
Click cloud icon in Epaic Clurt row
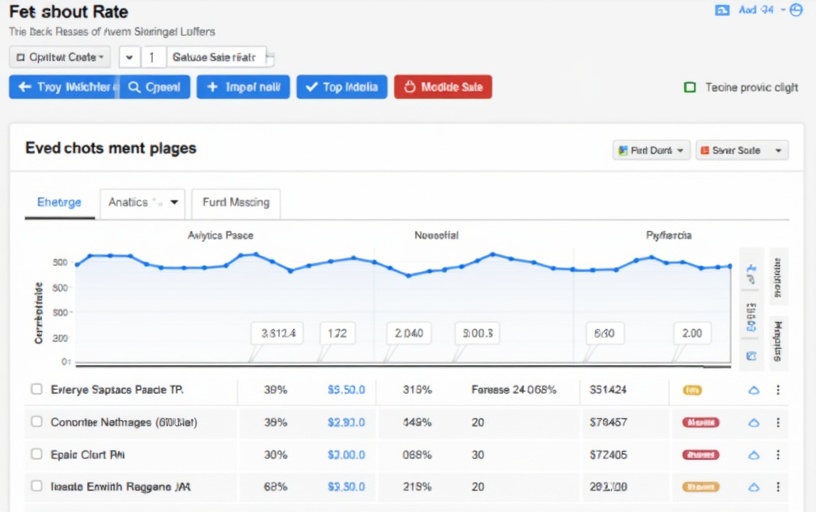tap(754, 455)
